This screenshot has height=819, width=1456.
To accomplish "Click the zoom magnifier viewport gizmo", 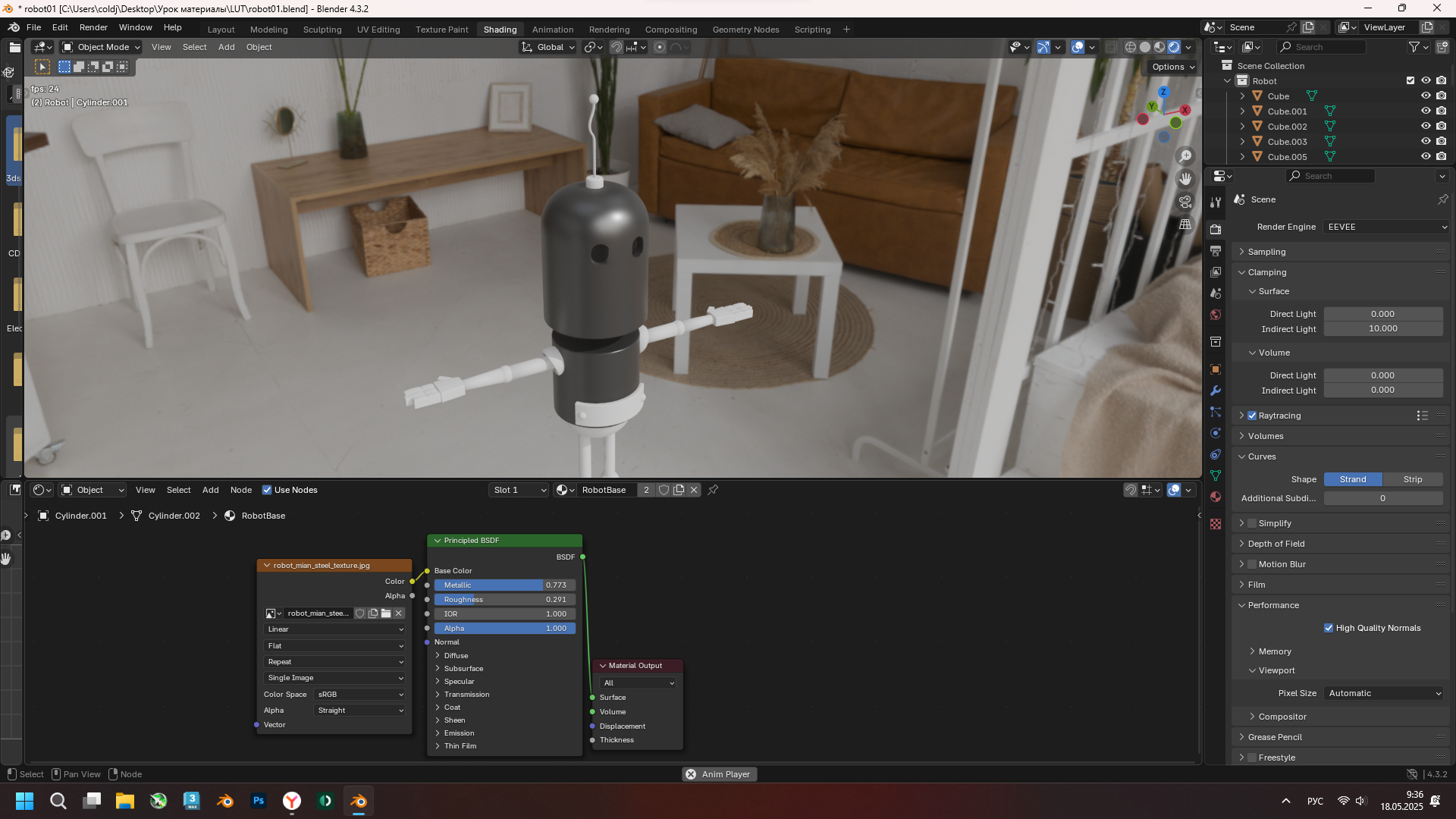I will [x=1185, y=156].
